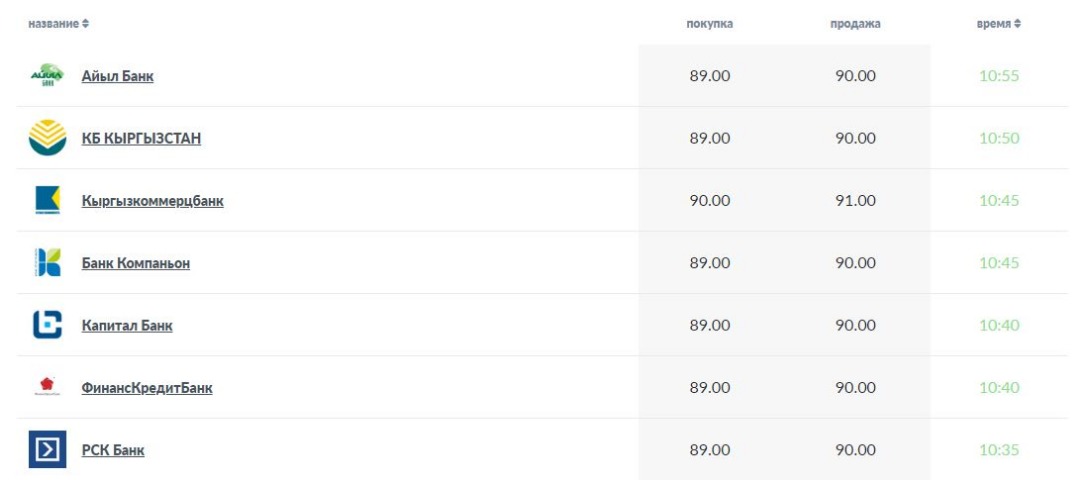
Task: Click the КБ КЫРГЫЗСТАН logo icon
Action: [x=48, y=138]
